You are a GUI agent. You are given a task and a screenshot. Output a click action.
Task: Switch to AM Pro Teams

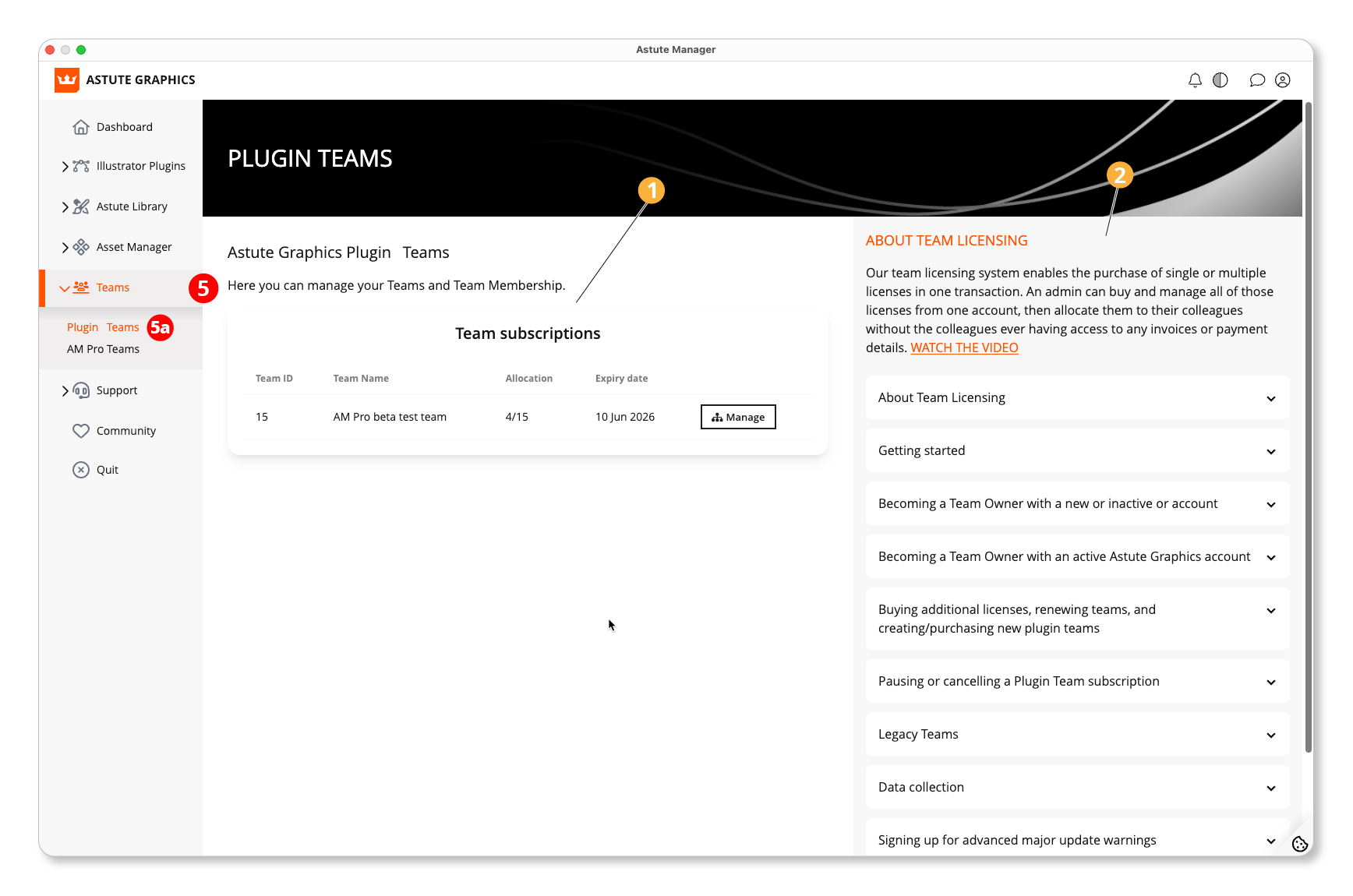tap(103, 349)
